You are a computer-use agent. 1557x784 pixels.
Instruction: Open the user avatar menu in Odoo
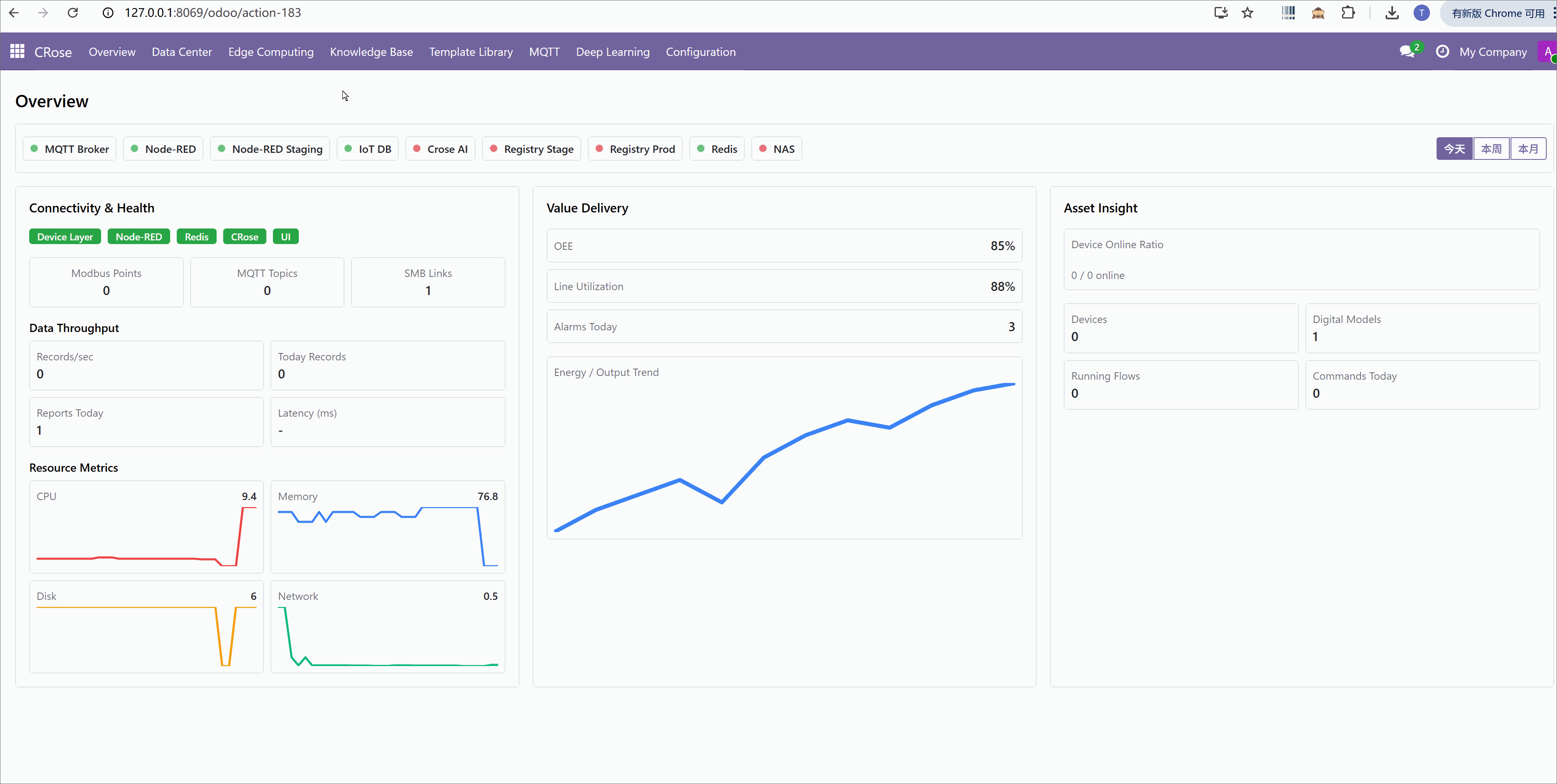click(1547, 51)
